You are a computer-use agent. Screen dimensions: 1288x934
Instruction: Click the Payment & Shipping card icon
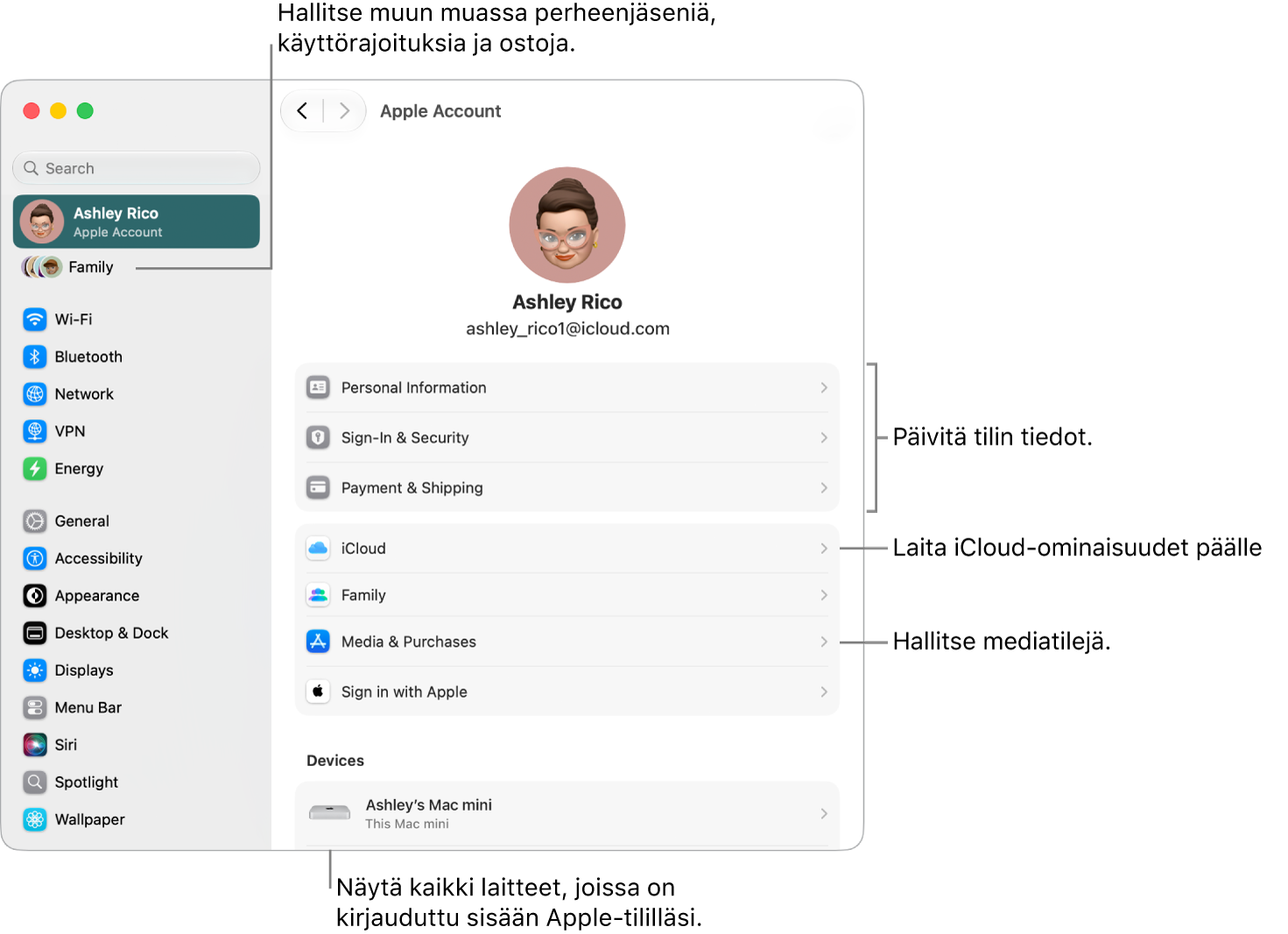click(x=318, y=488)
